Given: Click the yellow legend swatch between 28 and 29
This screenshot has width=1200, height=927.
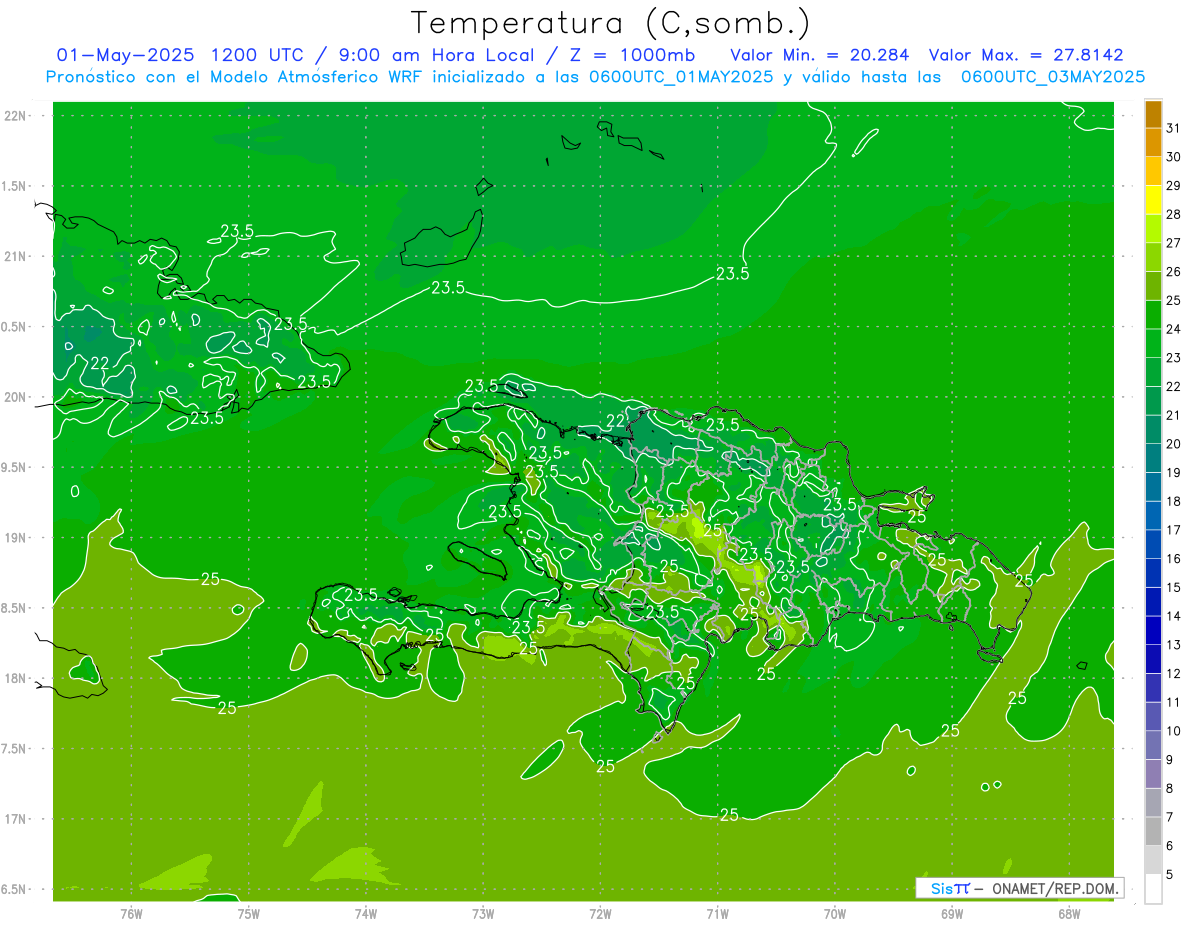Looking at the screenshot, I should click(x=1153, y=200).
